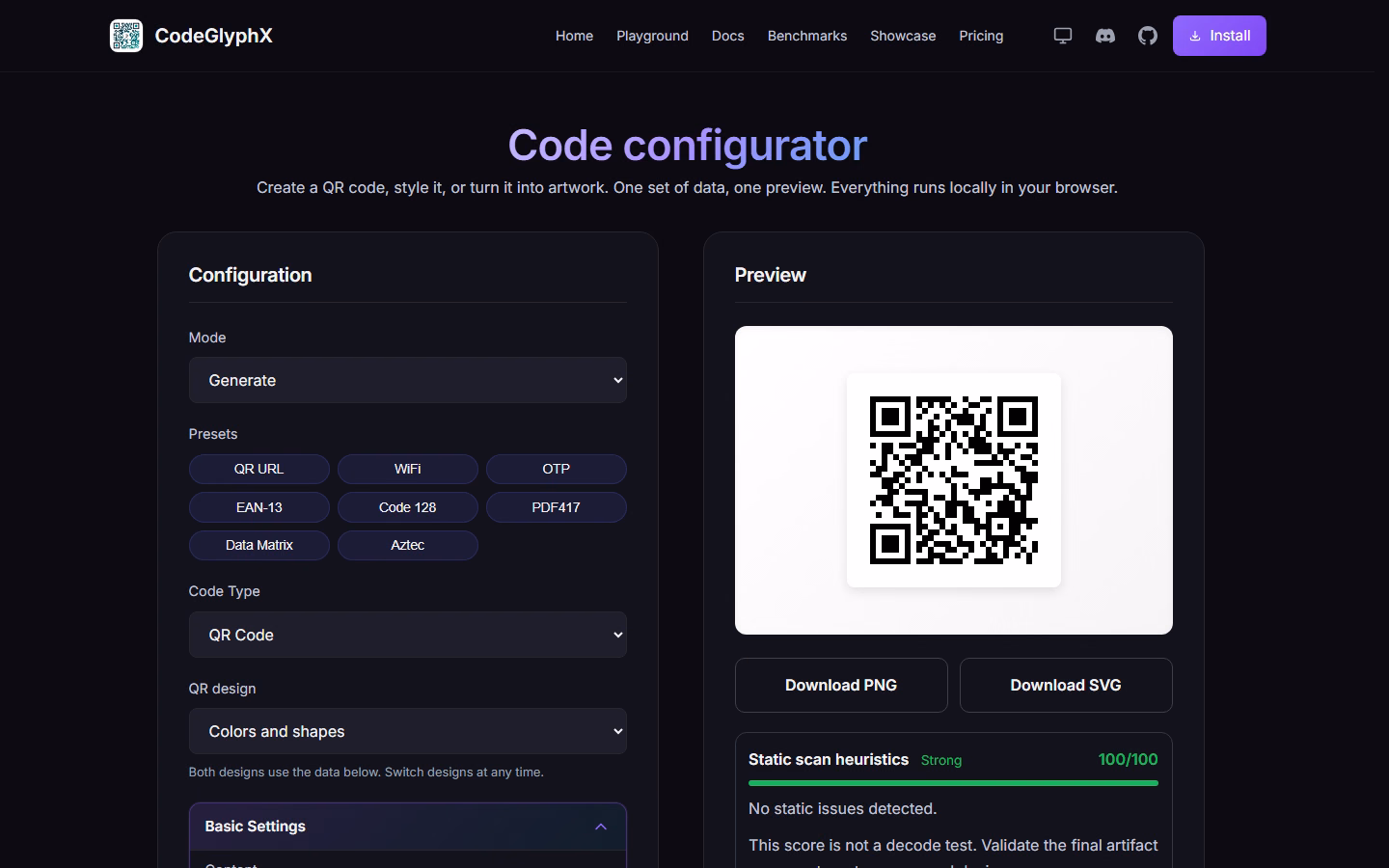Click the Install button
This screenshot has height=868, width=1389.
pos(1219,36)
